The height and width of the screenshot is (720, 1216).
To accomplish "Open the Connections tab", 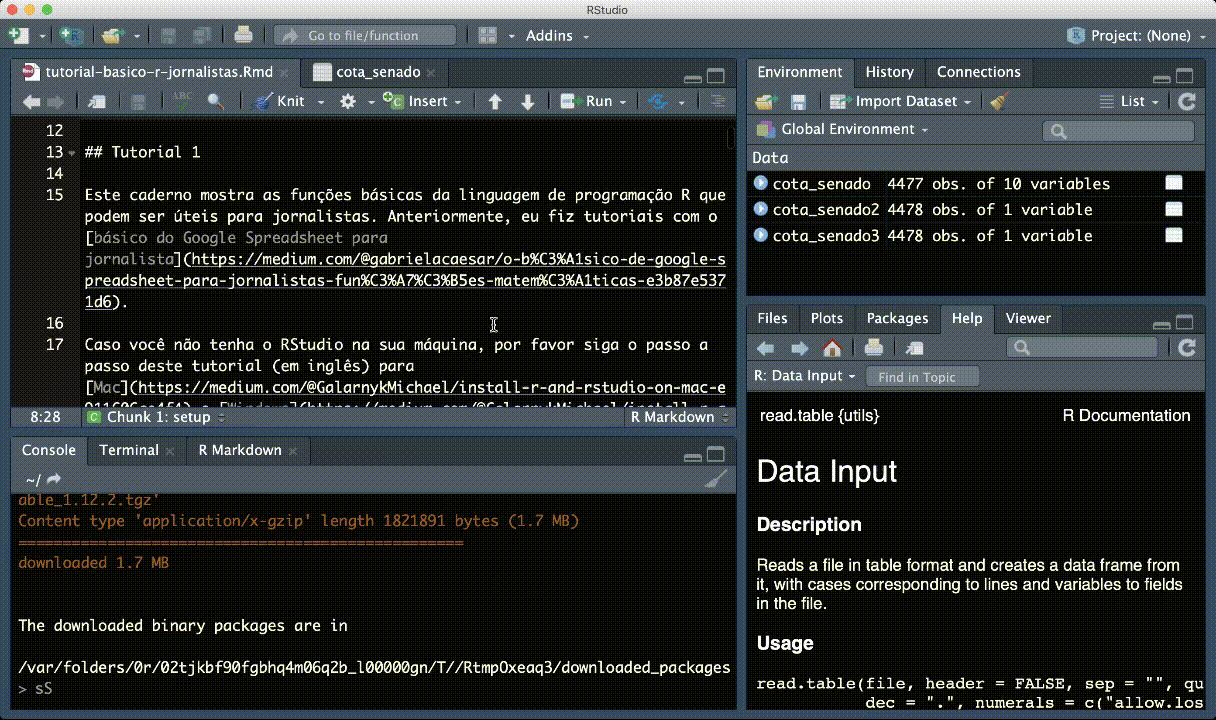I will click(x=978, y=72).
